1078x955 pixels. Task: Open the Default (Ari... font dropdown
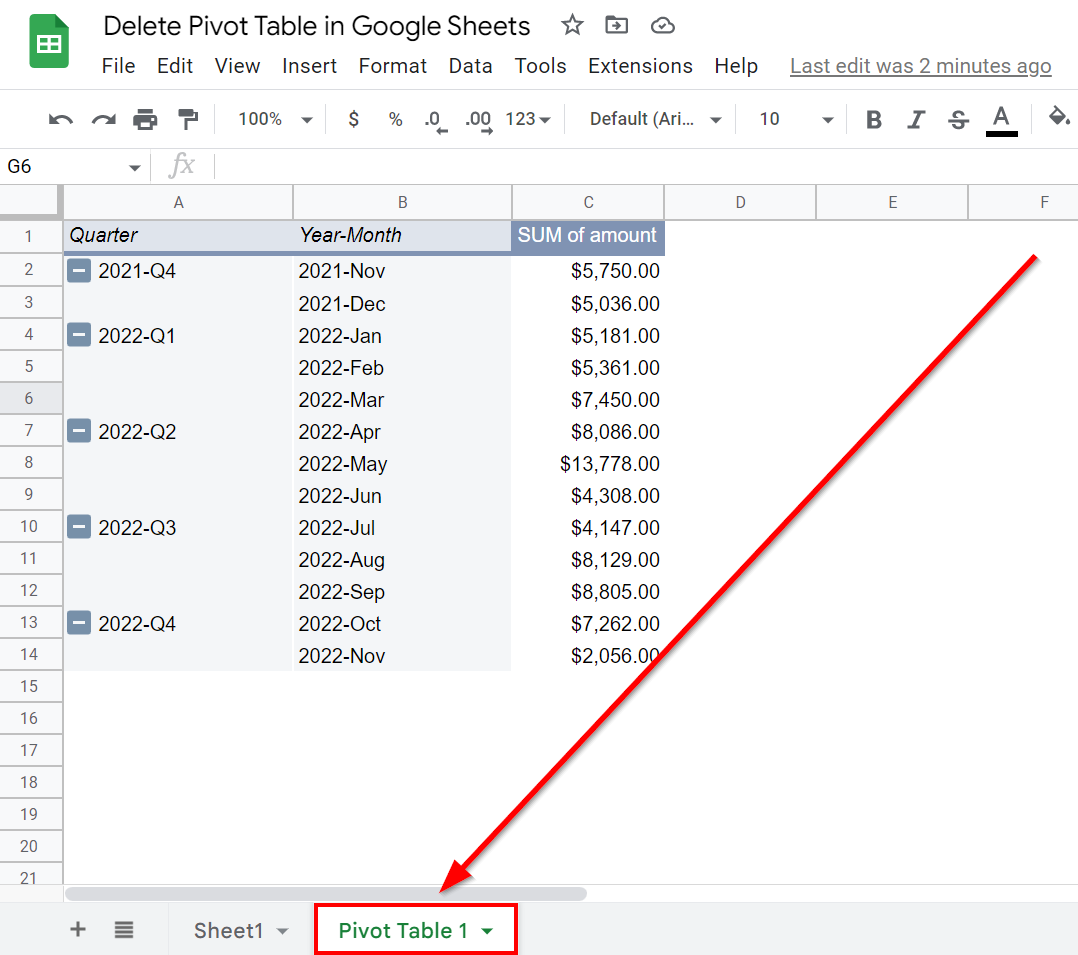coord(656,119)
